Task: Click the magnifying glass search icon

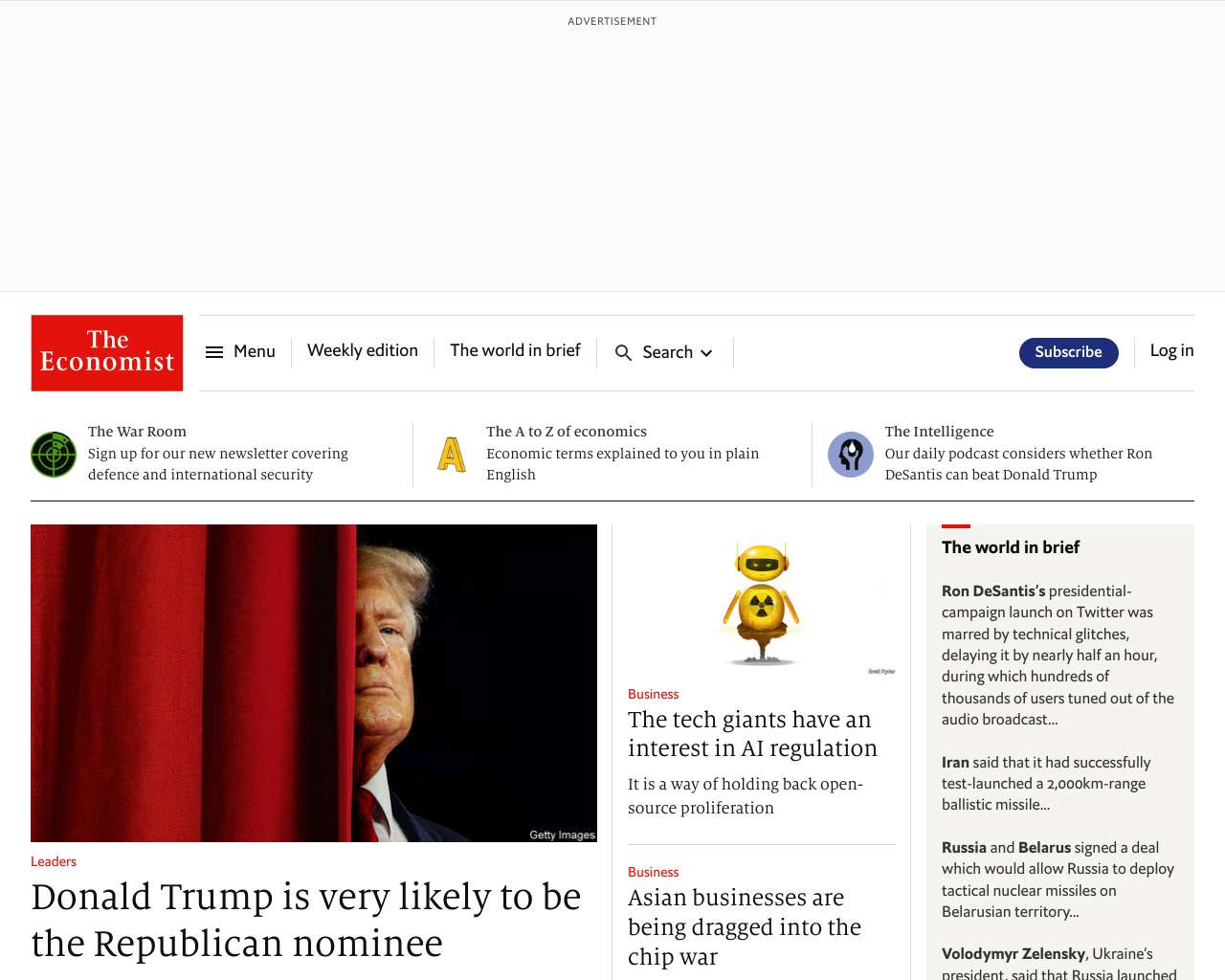Action: (623, 353)
